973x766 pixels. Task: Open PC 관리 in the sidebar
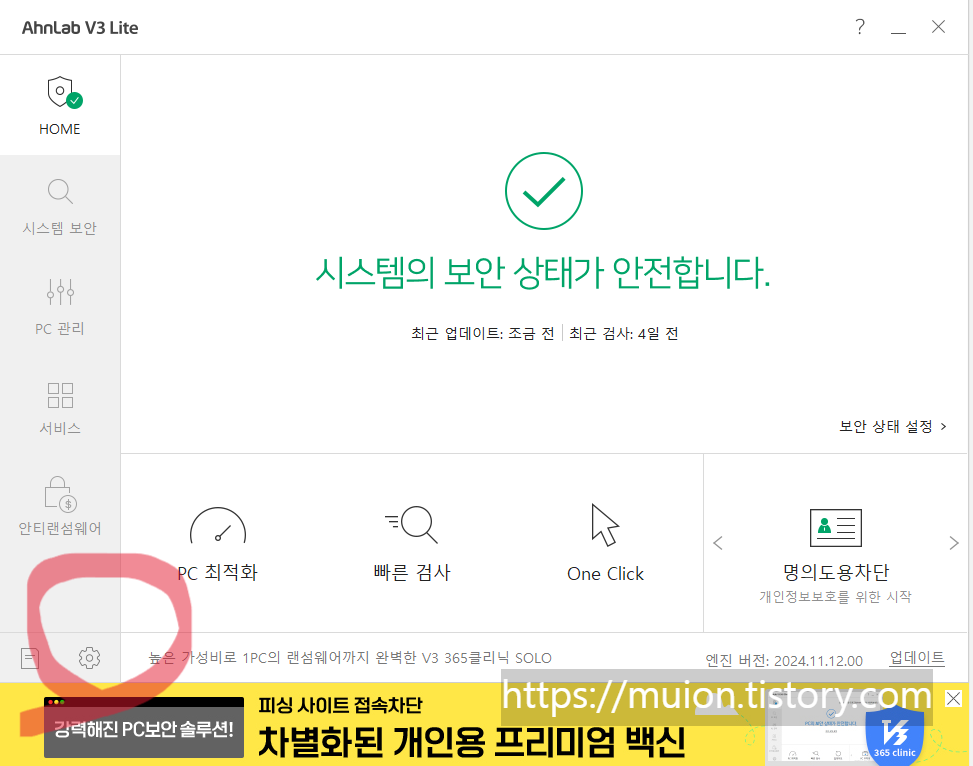pos(60,307)
